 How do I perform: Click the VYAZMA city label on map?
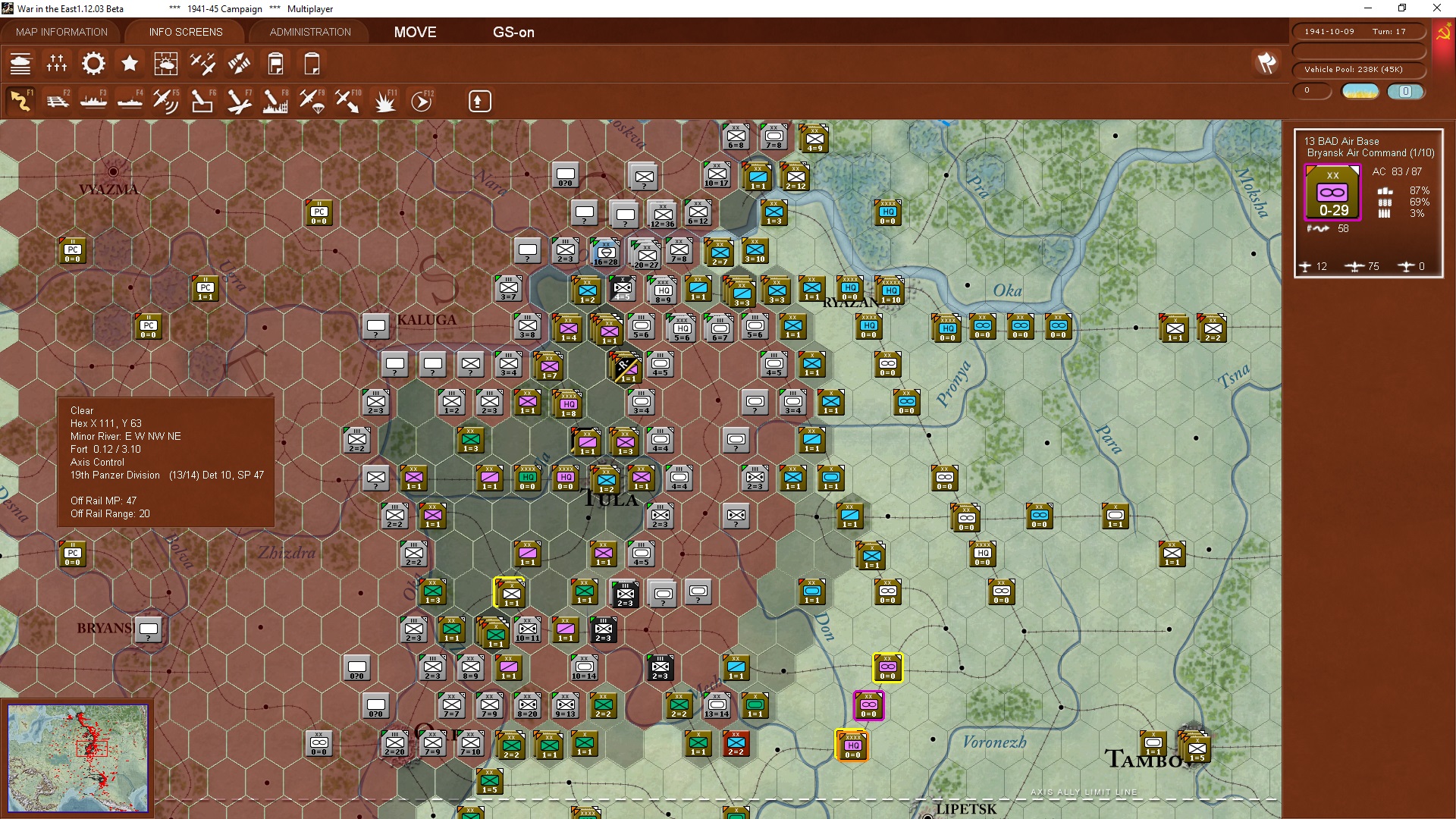(x=108, y=190)
